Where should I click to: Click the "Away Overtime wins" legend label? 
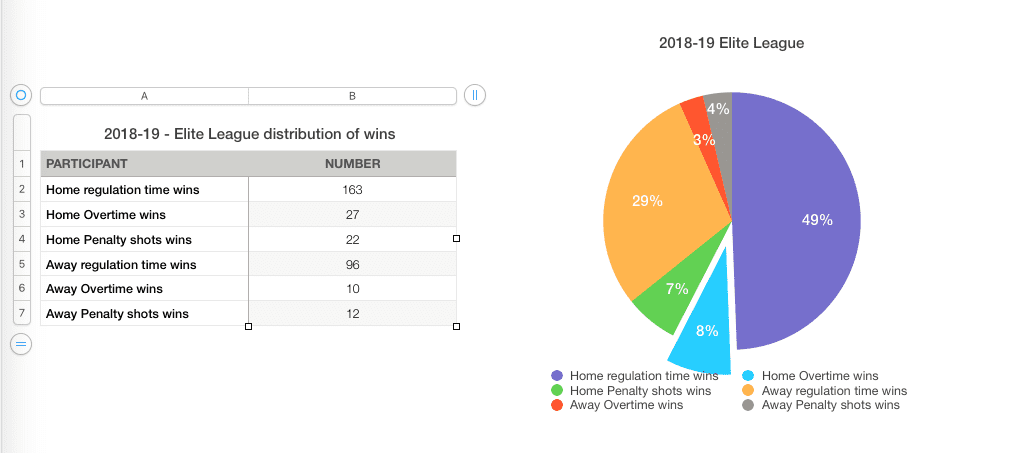pyautogui.click(x=626, y=405)
